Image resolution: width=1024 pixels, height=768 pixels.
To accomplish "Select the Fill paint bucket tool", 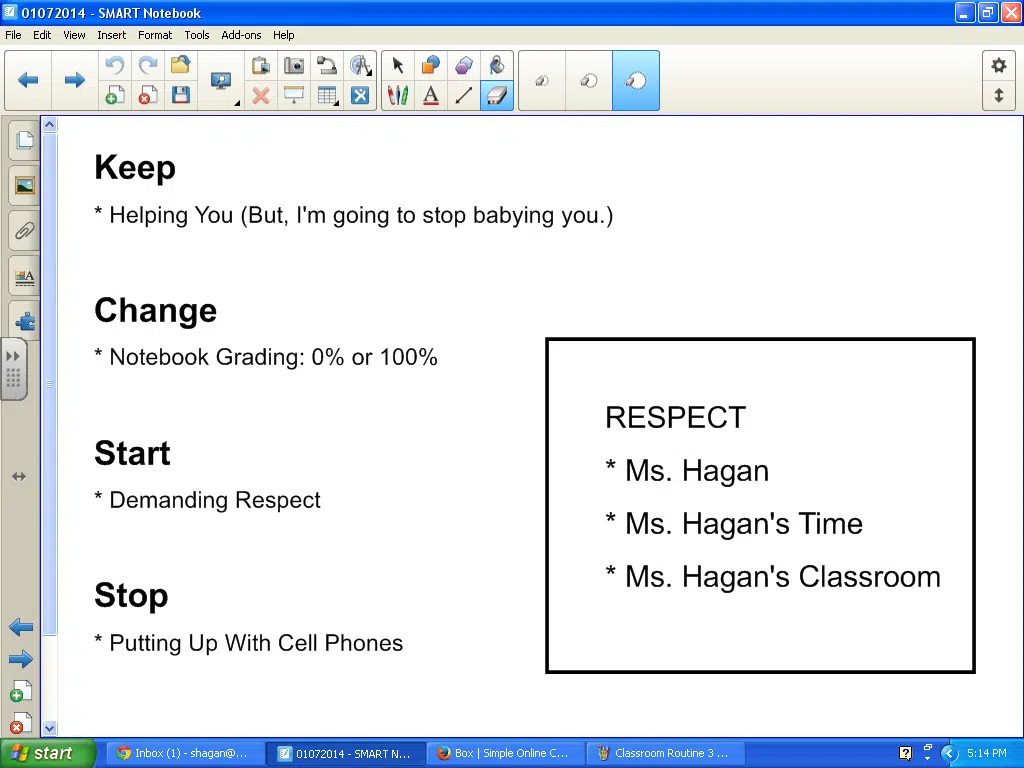I will pyautogui.click(x=497, y=65).
